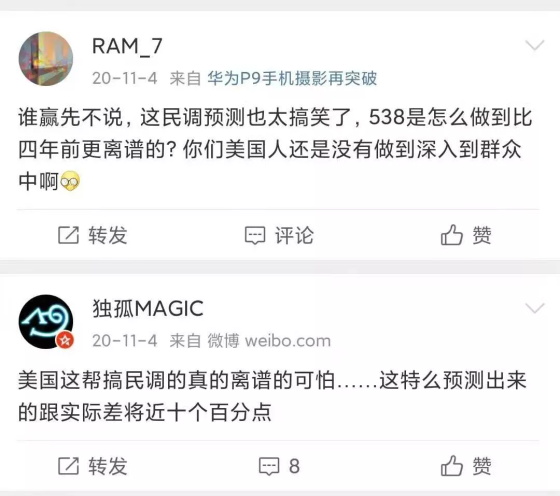Tap the 转发 label on RAM_7's post

[x=108, y=235]
